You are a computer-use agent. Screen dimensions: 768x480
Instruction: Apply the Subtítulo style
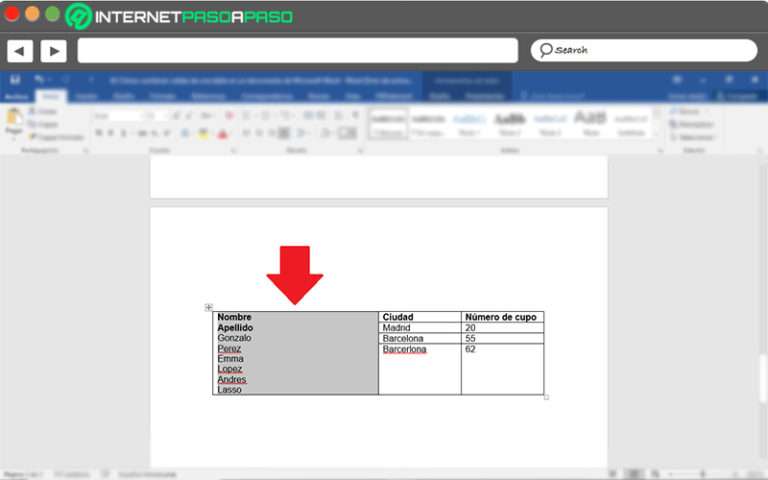coord(631,124)
